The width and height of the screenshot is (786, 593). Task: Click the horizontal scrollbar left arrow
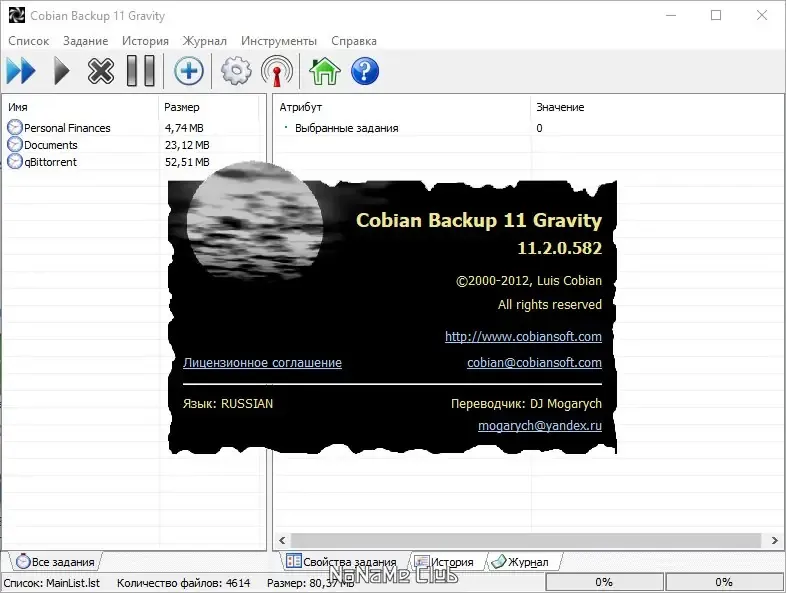coord(282,540)
